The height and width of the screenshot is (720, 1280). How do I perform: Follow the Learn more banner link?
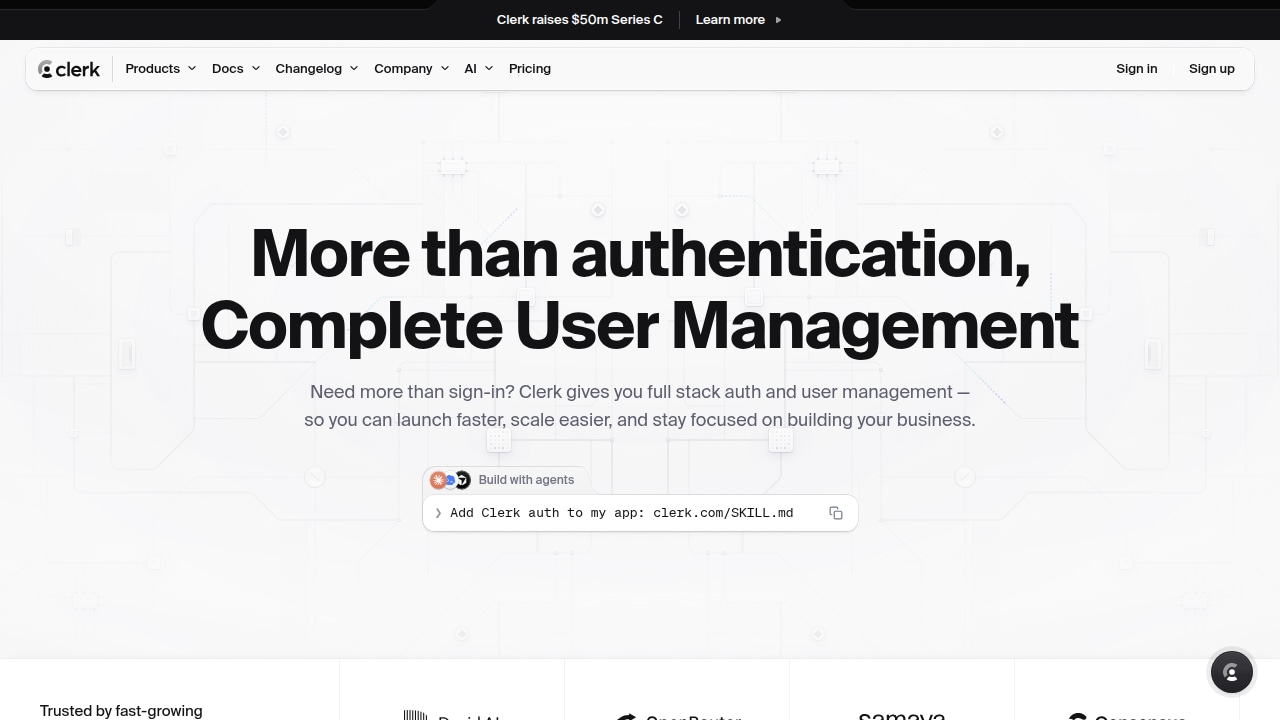pos(739,20)
